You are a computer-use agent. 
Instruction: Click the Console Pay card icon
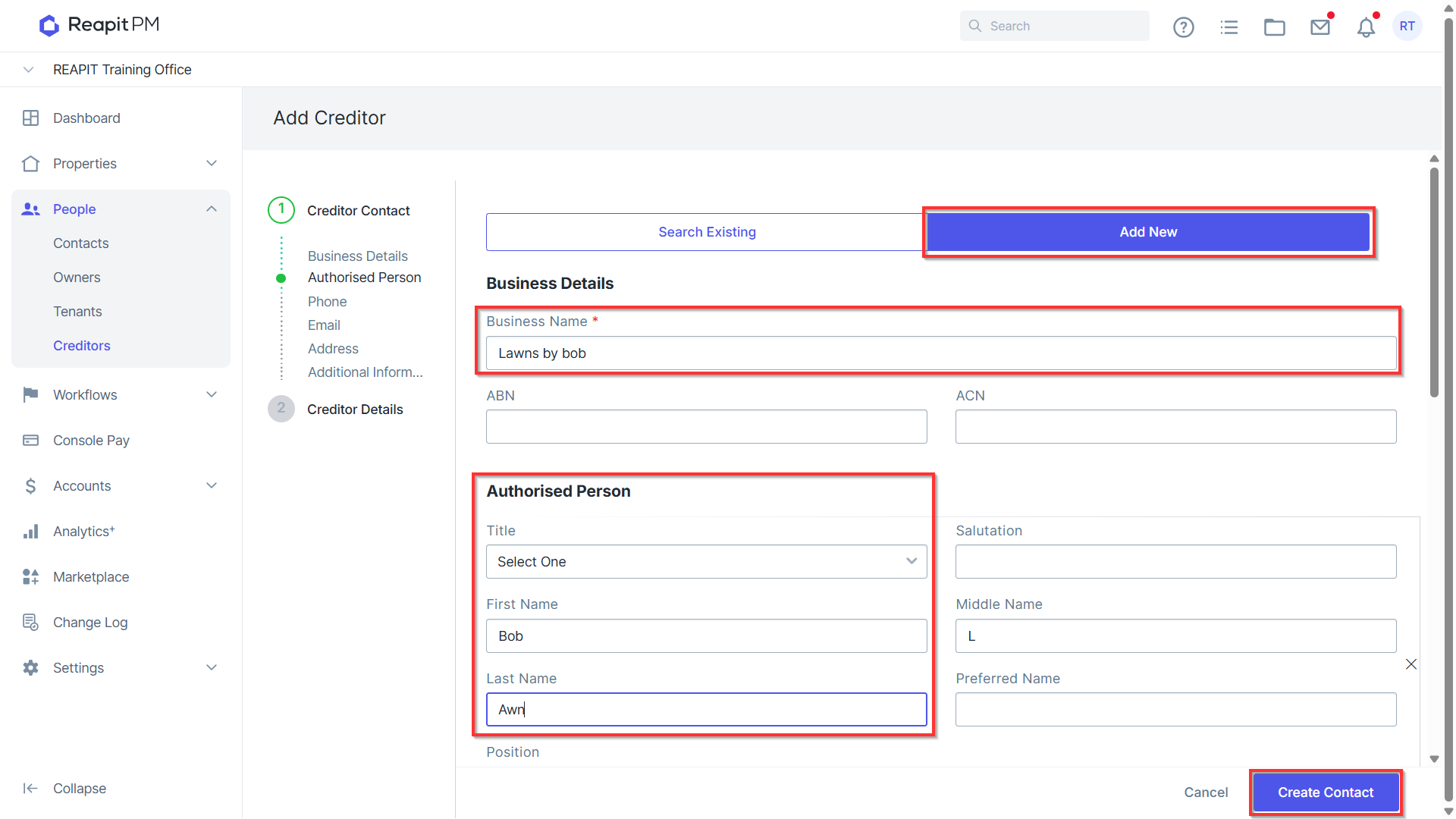(x=30, y=440)
